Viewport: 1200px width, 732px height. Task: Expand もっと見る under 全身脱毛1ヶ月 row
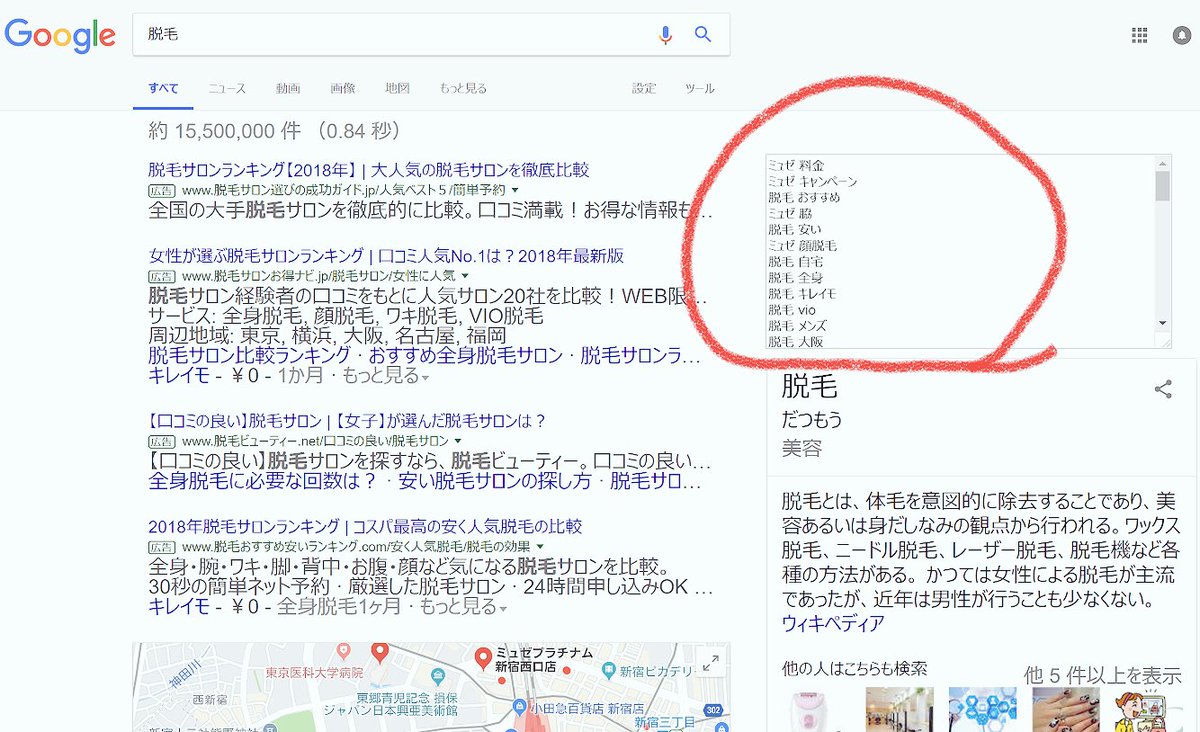click(x=463, y=606)
